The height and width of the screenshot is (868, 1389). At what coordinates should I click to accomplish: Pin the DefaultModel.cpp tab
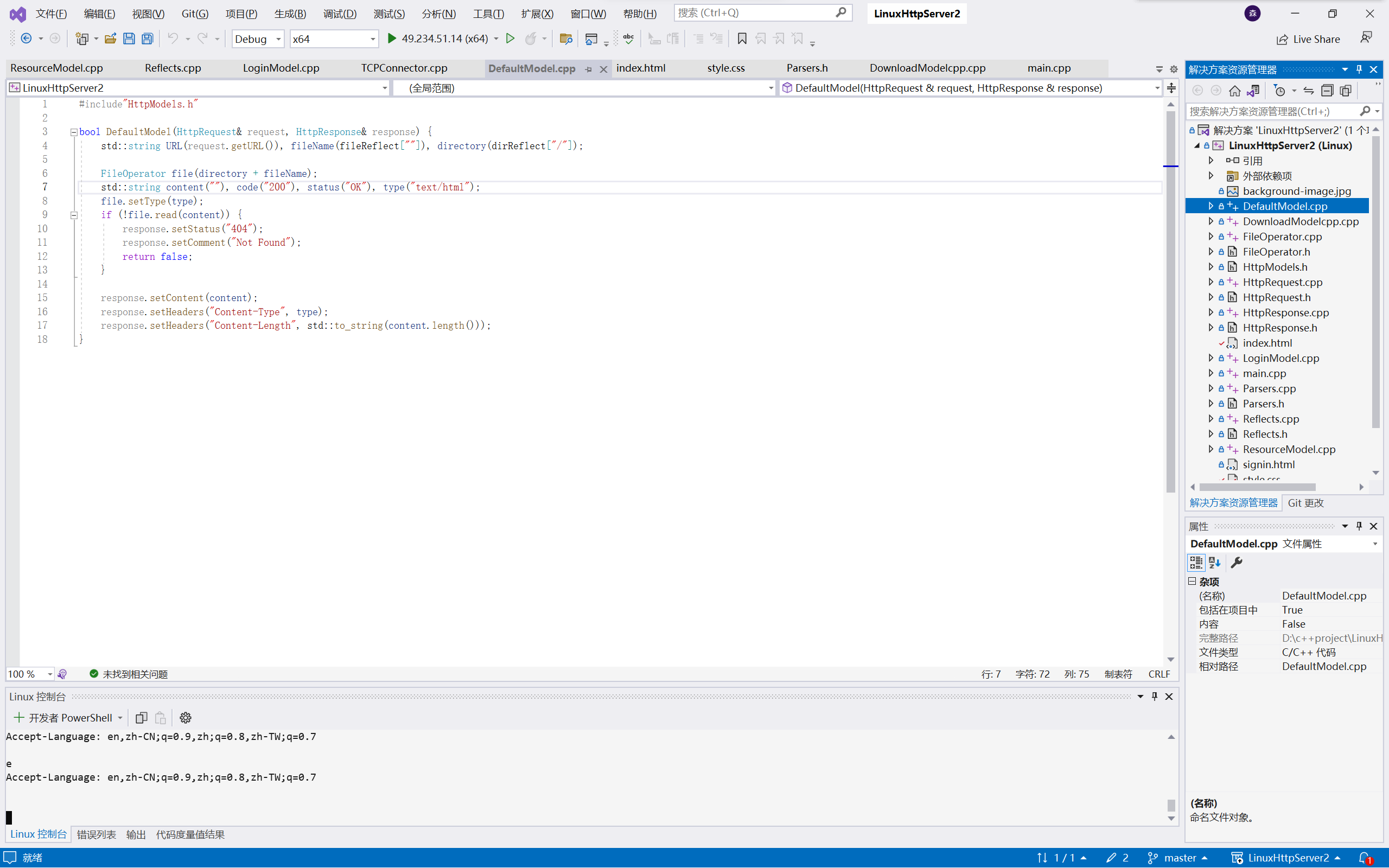588,69
